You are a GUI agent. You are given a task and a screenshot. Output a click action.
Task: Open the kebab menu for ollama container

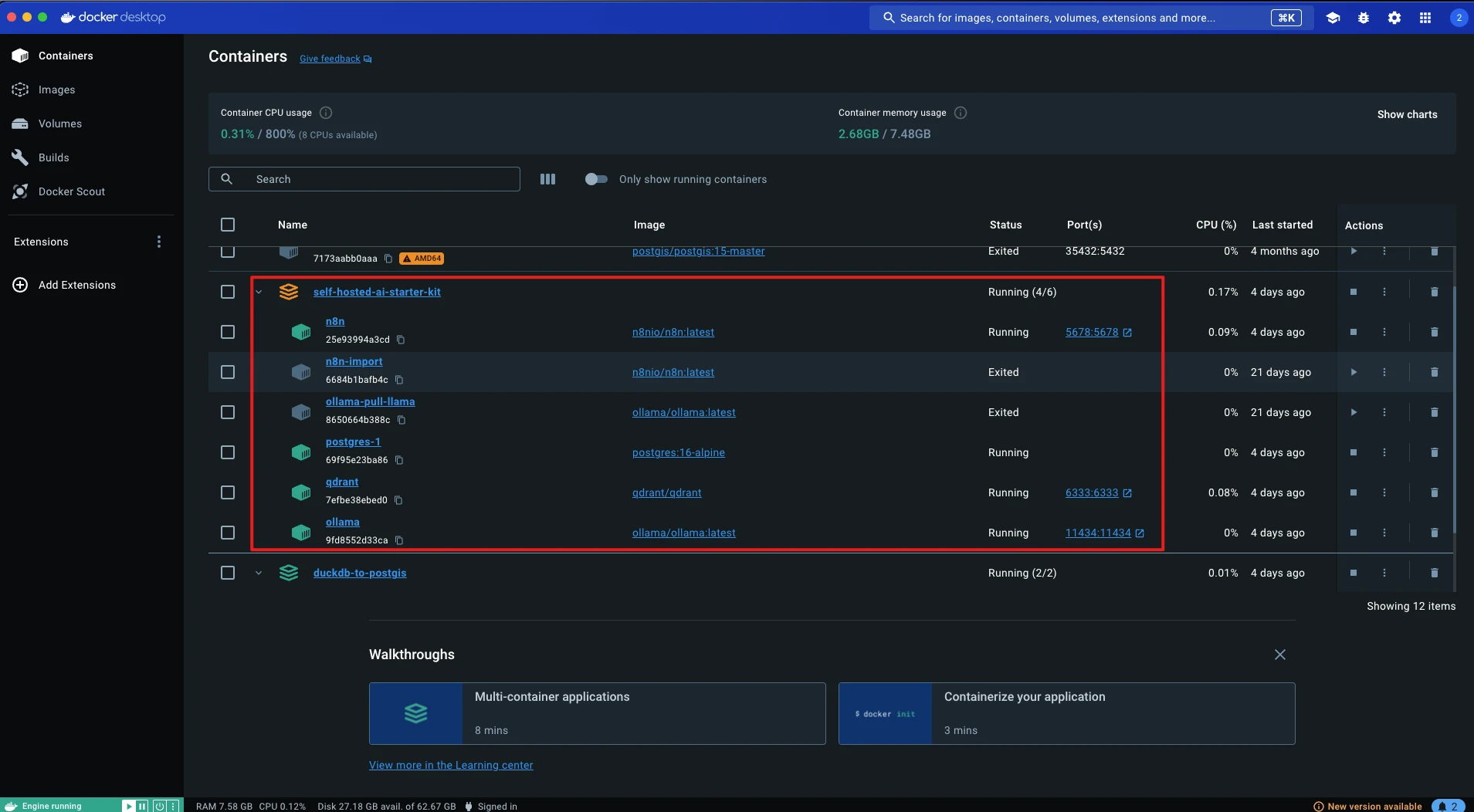pyautogui.click(x=1384, y=533)
